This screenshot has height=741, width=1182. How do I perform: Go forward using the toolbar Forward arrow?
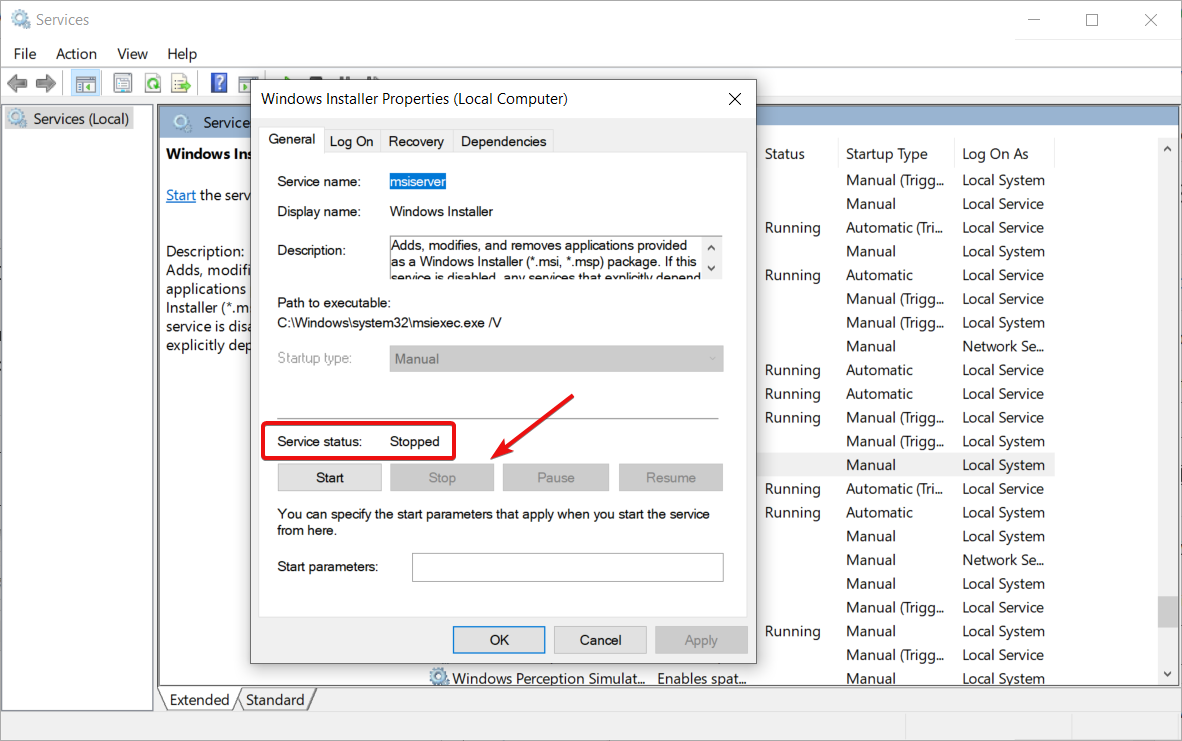pos(46,84)
